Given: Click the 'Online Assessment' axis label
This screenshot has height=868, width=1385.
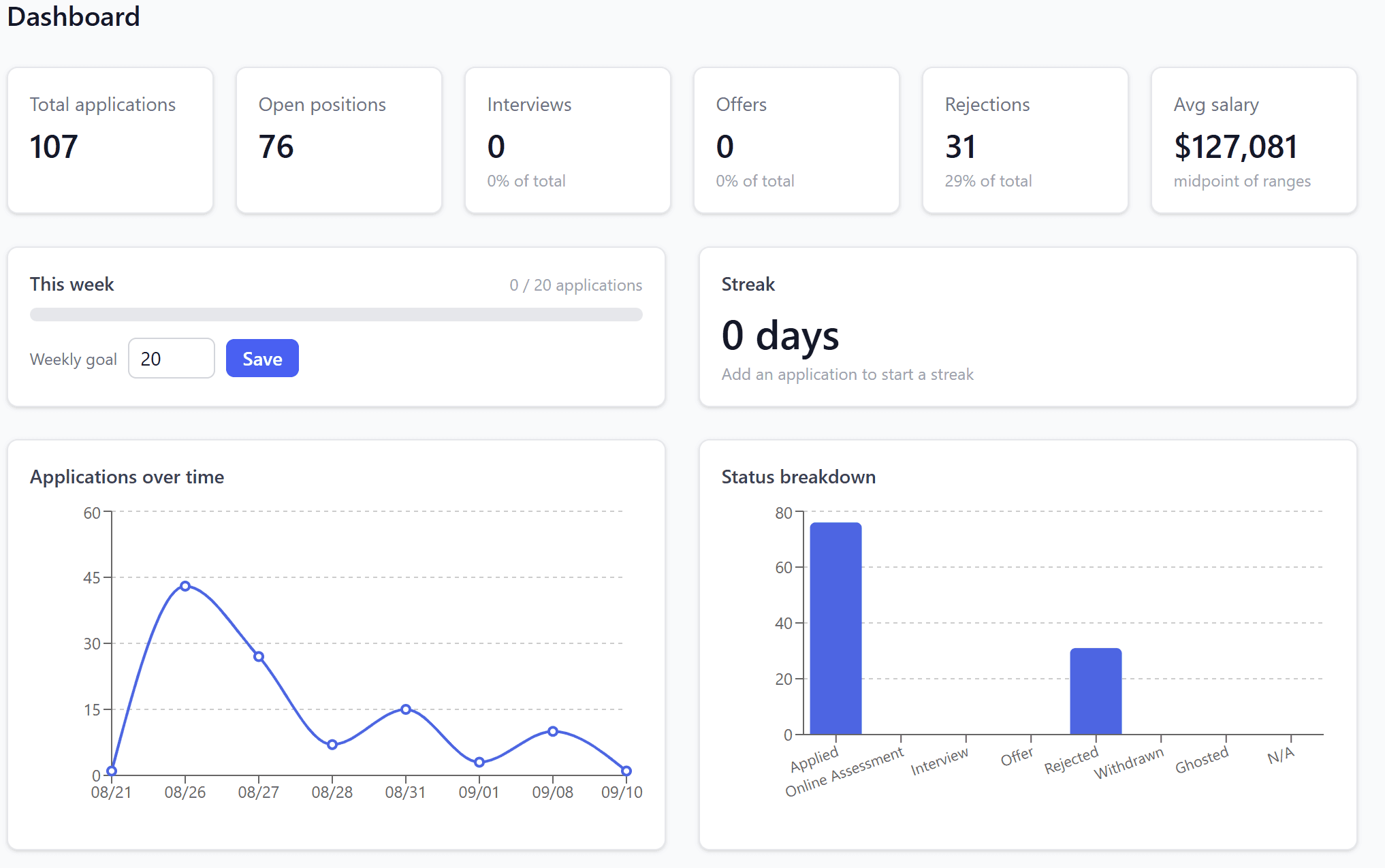Looking at the screenshot, I should [844, 772].
